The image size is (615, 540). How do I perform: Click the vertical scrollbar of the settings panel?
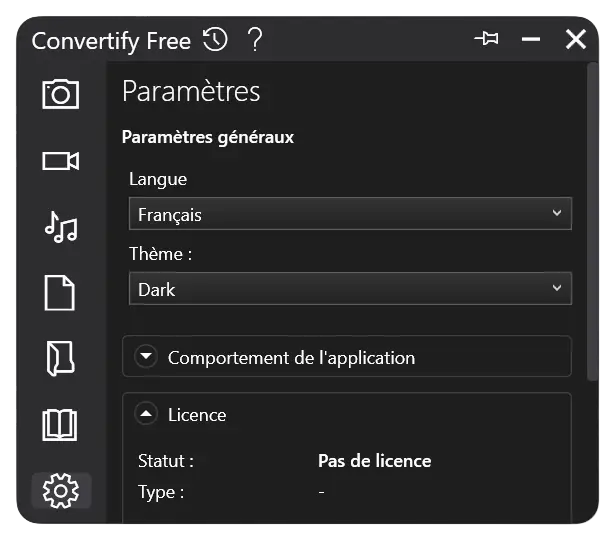tap(592, 222)
